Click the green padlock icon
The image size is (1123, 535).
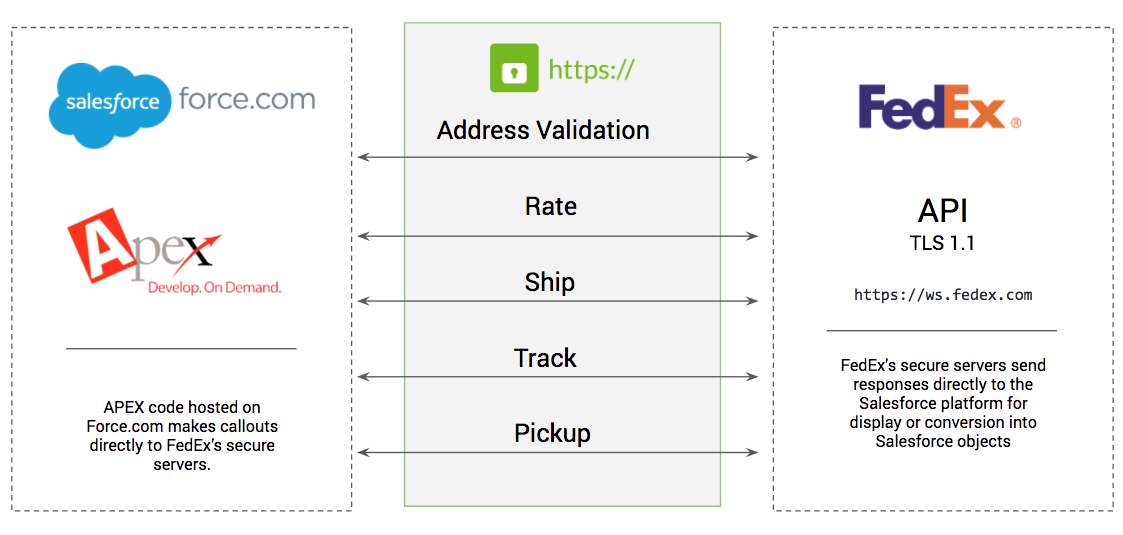point(514,68)
